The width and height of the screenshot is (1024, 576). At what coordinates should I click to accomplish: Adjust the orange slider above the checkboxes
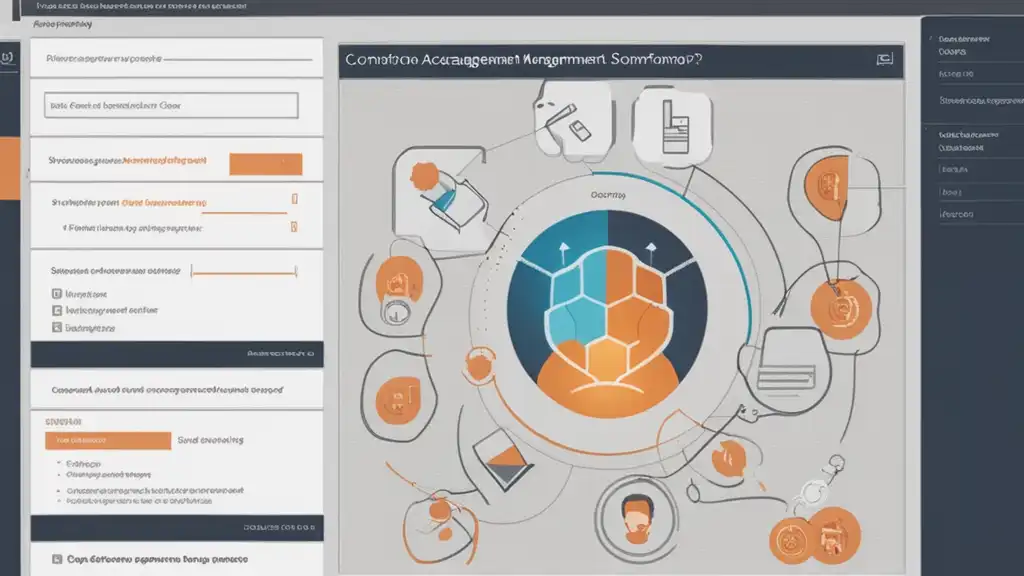(x=244, y=272)
